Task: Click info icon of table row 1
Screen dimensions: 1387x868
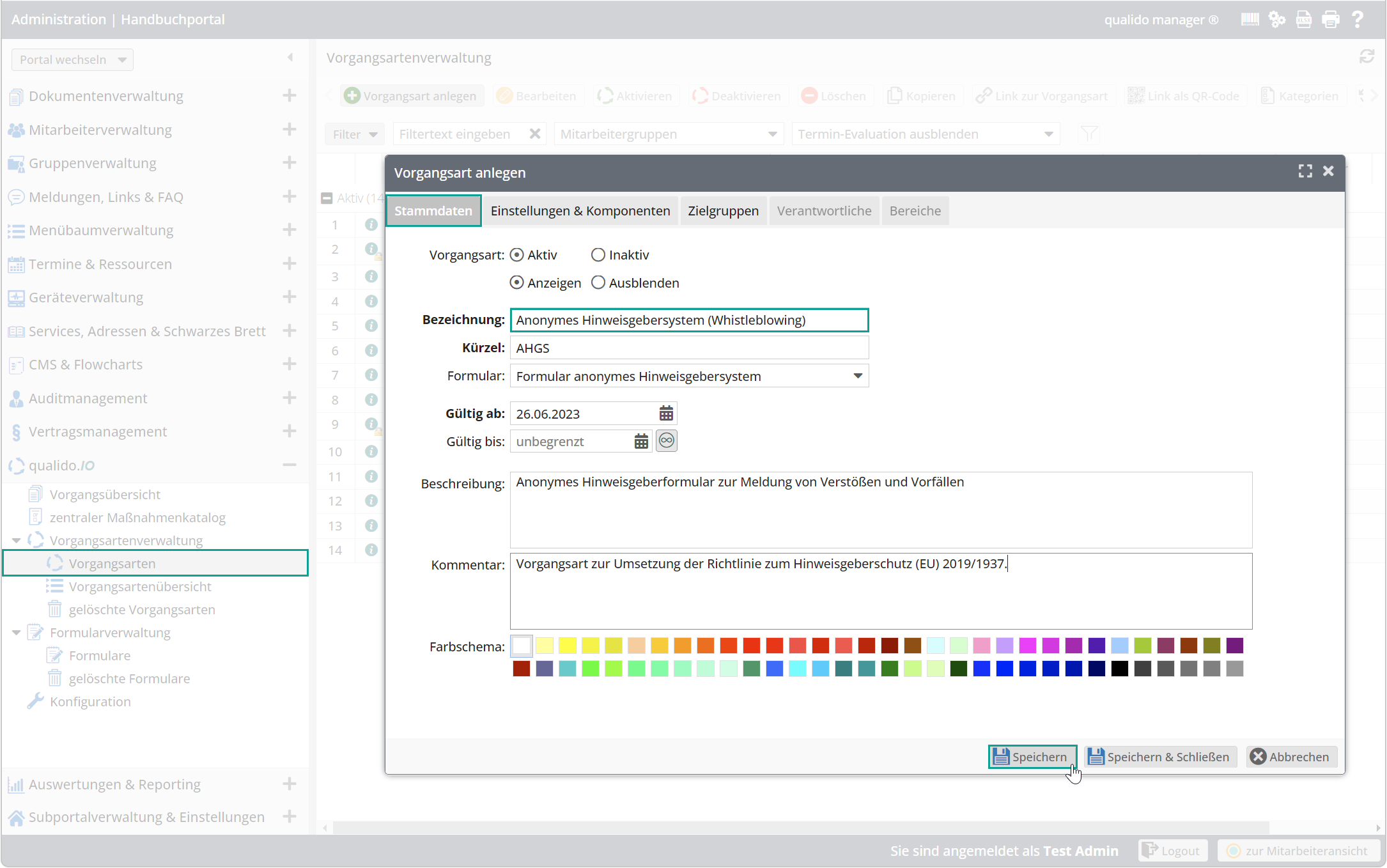Action: 371,224
